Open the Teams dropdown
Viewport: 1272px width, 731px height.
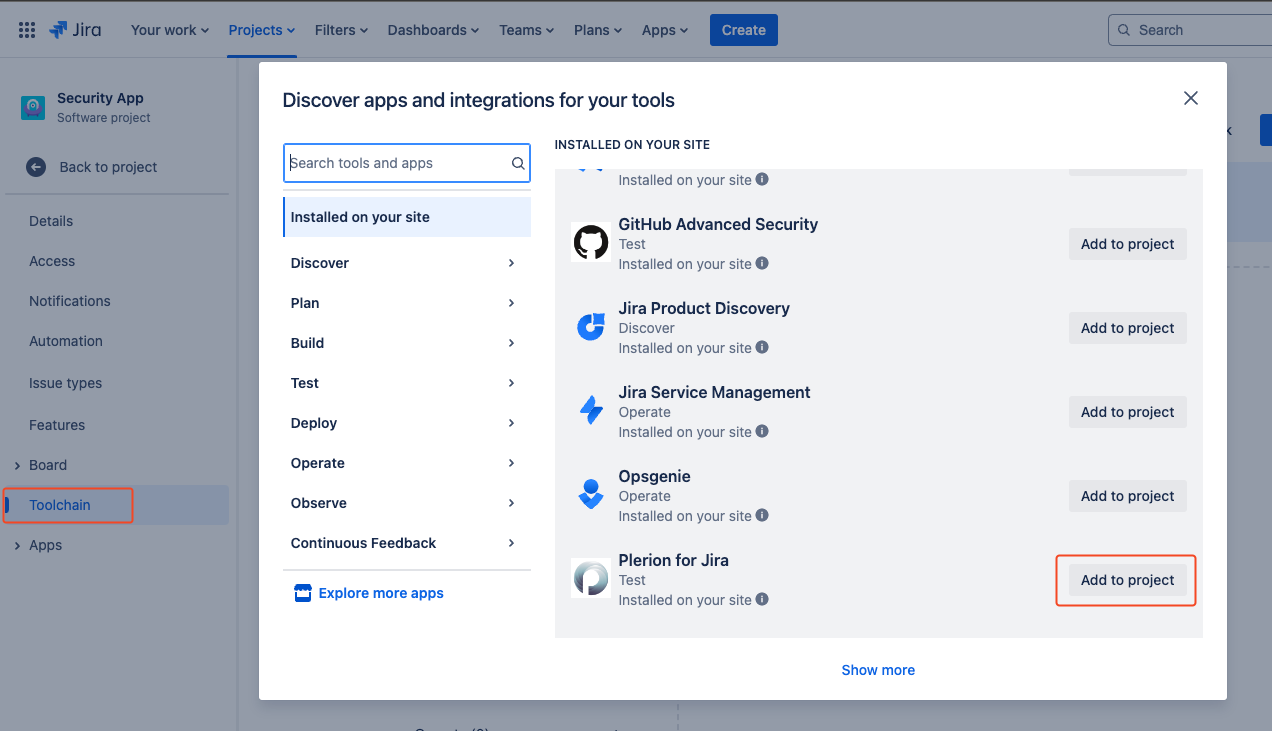[527, 30]
